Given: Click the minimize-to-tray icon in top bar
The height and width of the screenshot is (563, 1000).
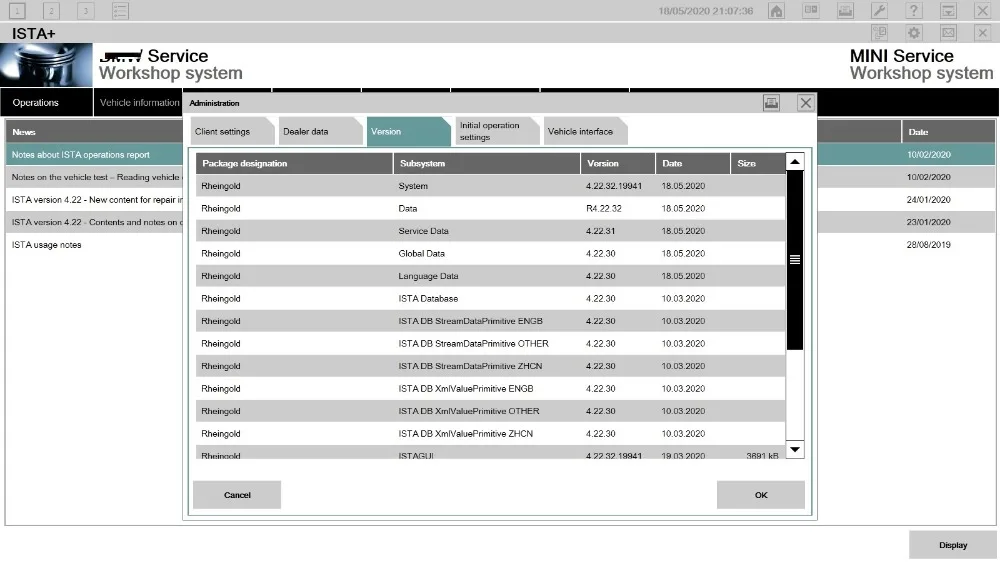Looking at the screenshot, I should (x=948, y=11).
